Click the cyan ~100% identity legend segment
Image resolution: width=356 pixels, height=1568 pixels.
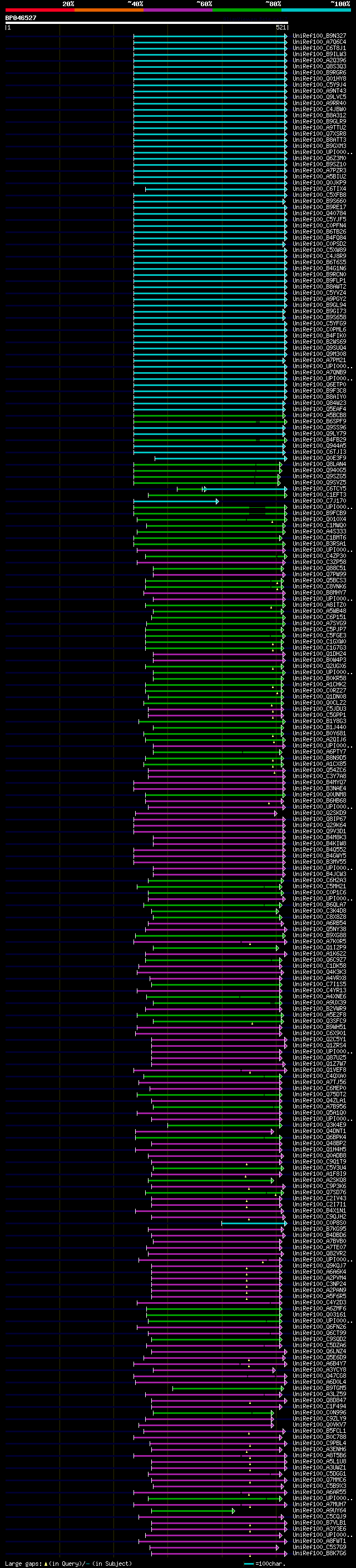click(x=316, y=10)
